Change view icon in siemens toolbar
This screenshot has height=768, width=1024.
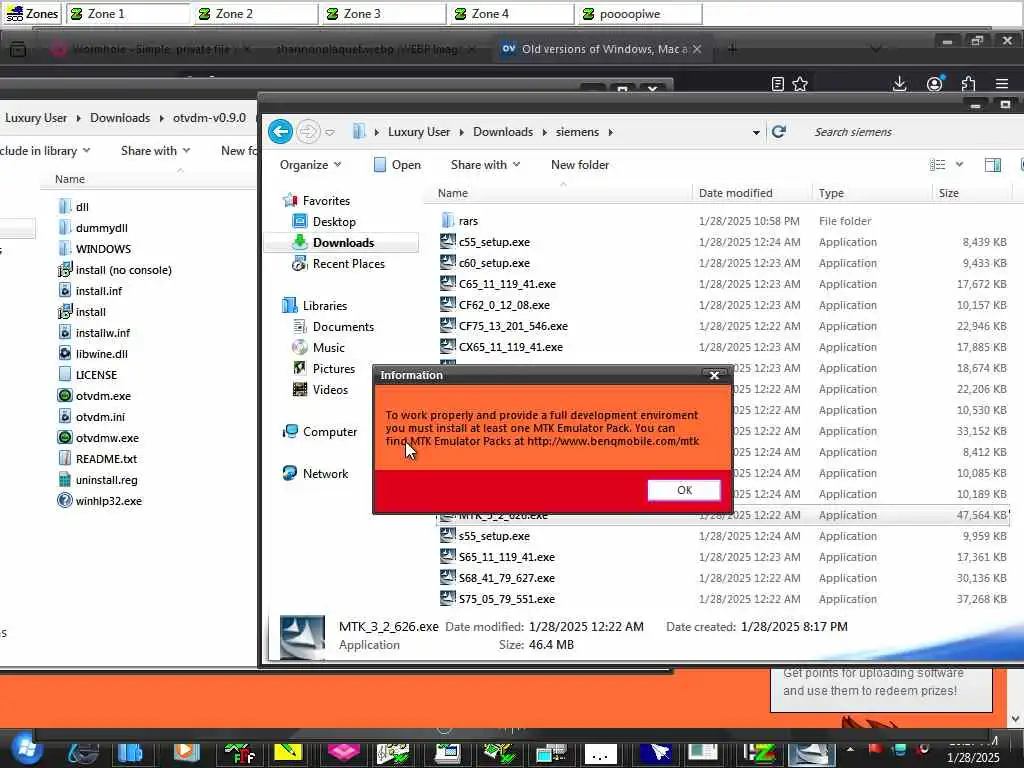[x=937, y=165]
